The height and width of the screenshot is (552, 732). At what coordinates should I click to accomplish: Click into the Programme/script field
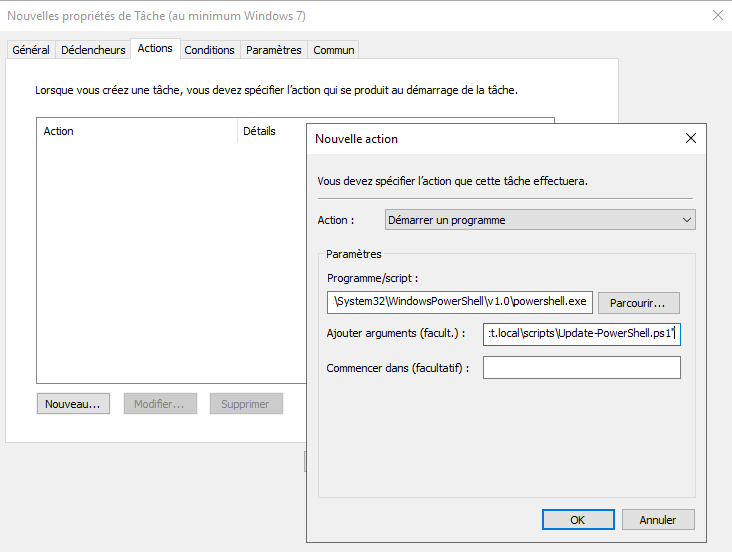tap(460, 302)
